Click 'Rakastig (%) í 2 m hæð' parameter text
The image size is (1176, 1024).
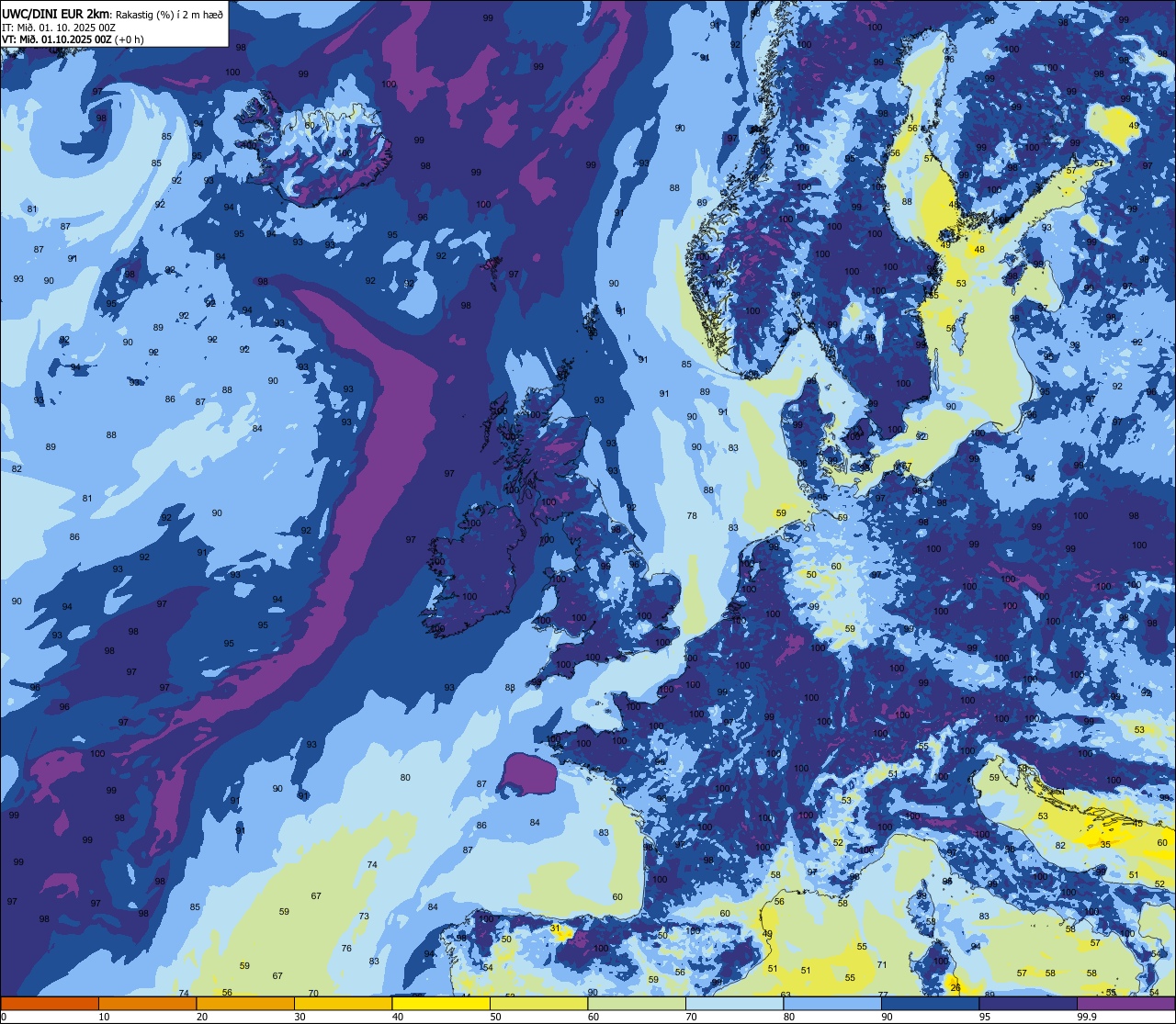click(168, 14)
